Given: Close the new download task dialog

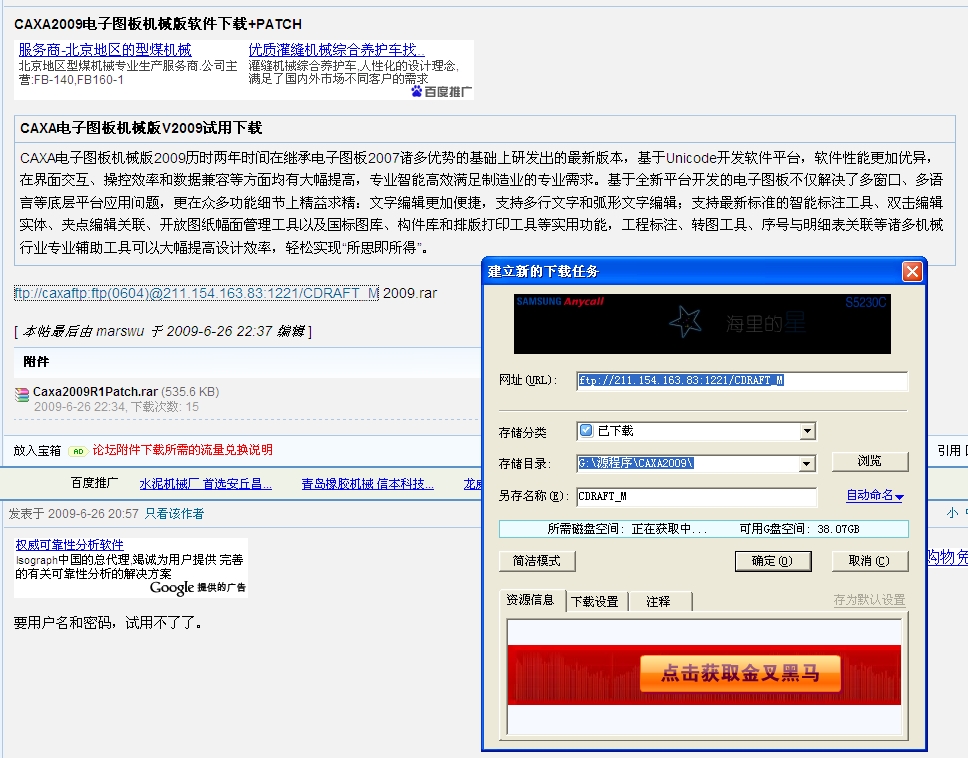Looking at the screenshot, I should 912,272.
